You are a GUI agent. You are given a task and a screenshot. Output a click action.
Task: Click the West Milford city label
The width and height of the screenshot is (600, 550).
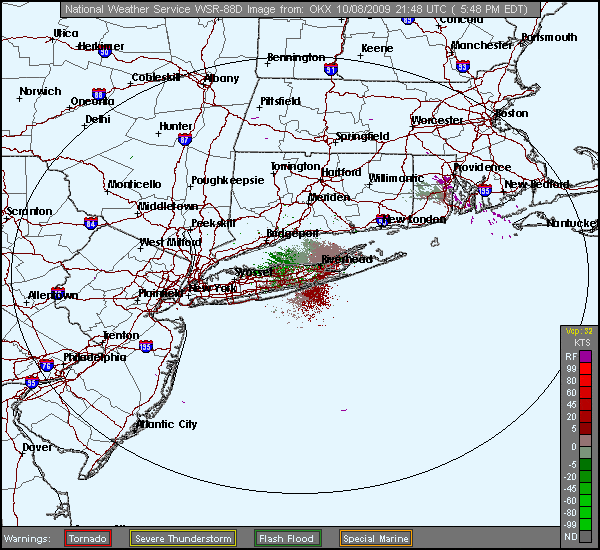click(170, 242)
